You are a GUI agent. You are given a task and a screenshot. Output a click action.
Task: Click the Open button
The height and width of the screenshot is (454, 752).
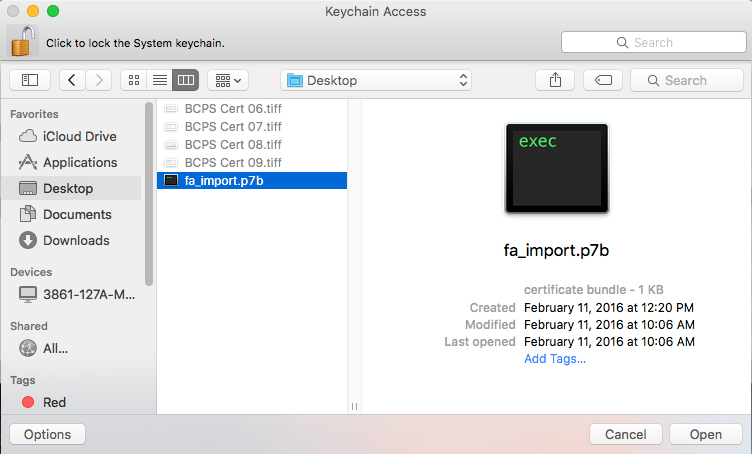point(706,434)
